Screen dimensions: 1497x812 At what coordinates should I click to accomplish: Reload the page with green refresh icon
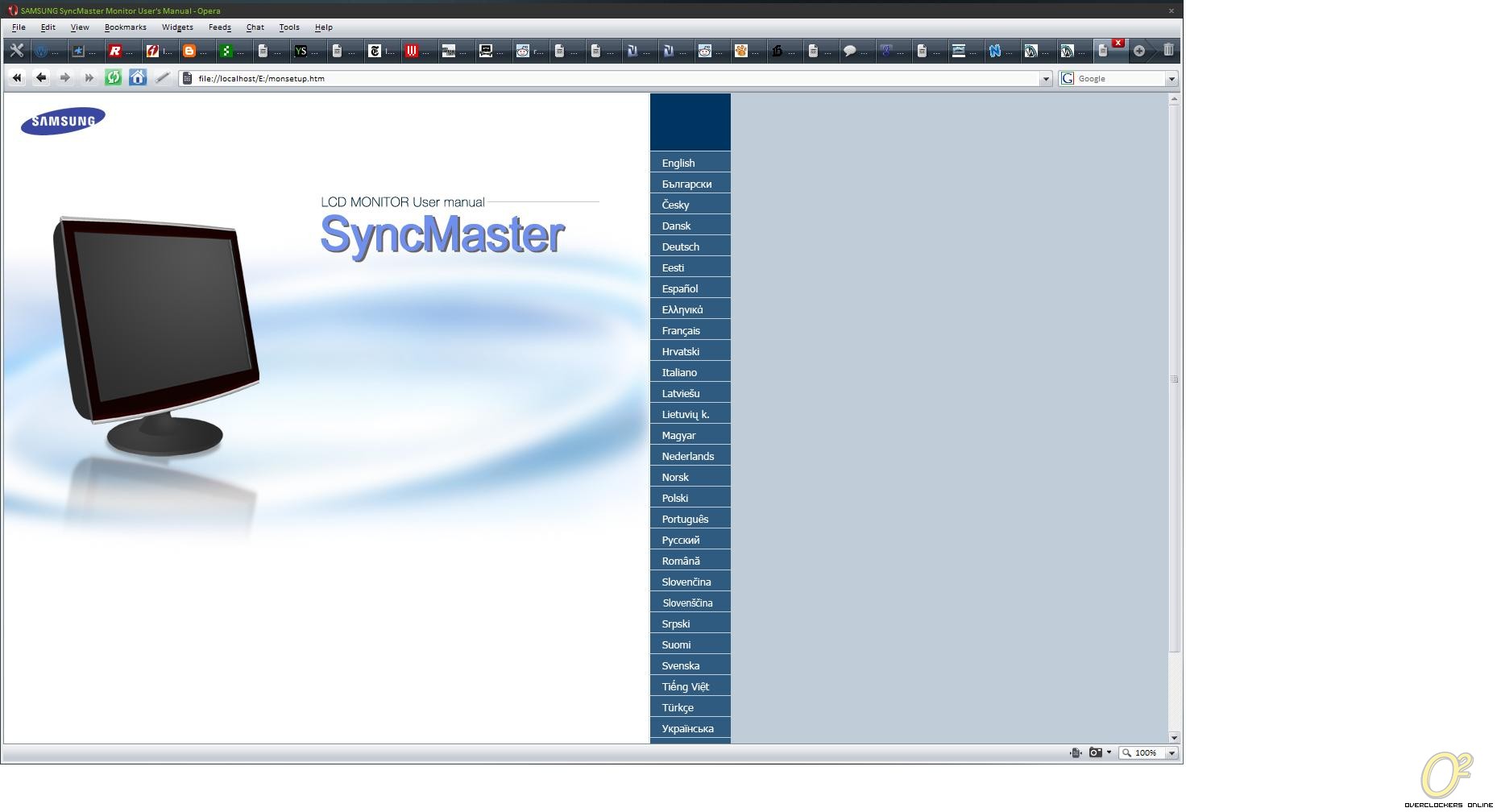pyautogui.click(x=114, y=78)
